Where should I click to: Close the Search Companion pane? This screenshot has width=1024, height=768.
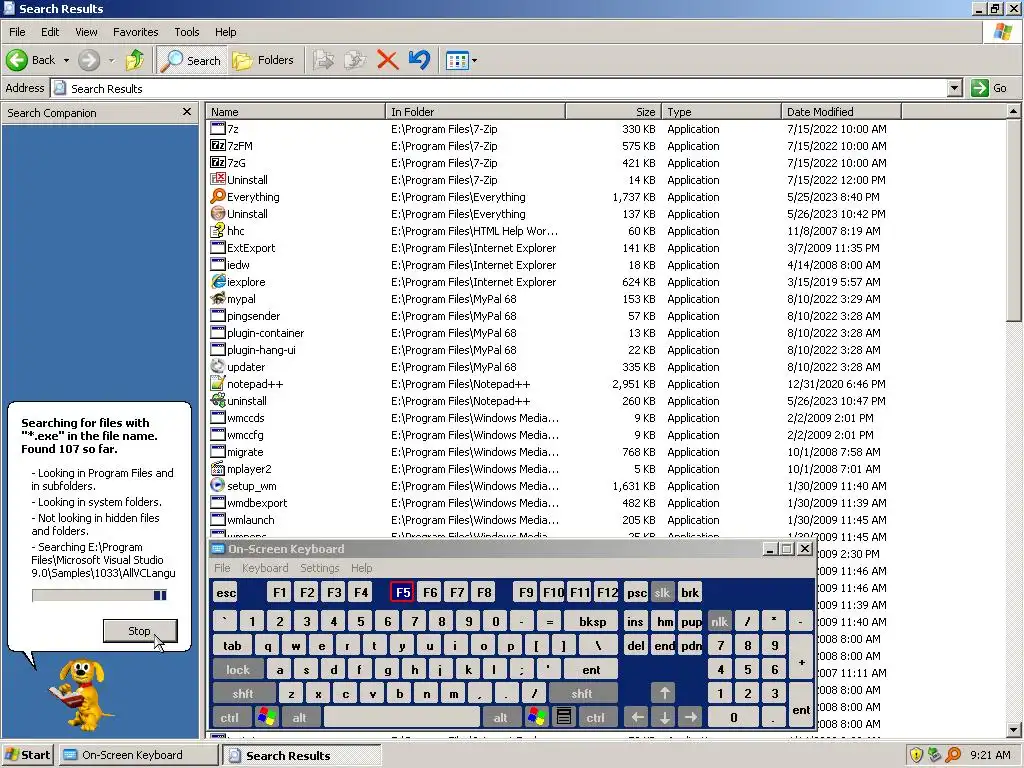coord(187,112)
